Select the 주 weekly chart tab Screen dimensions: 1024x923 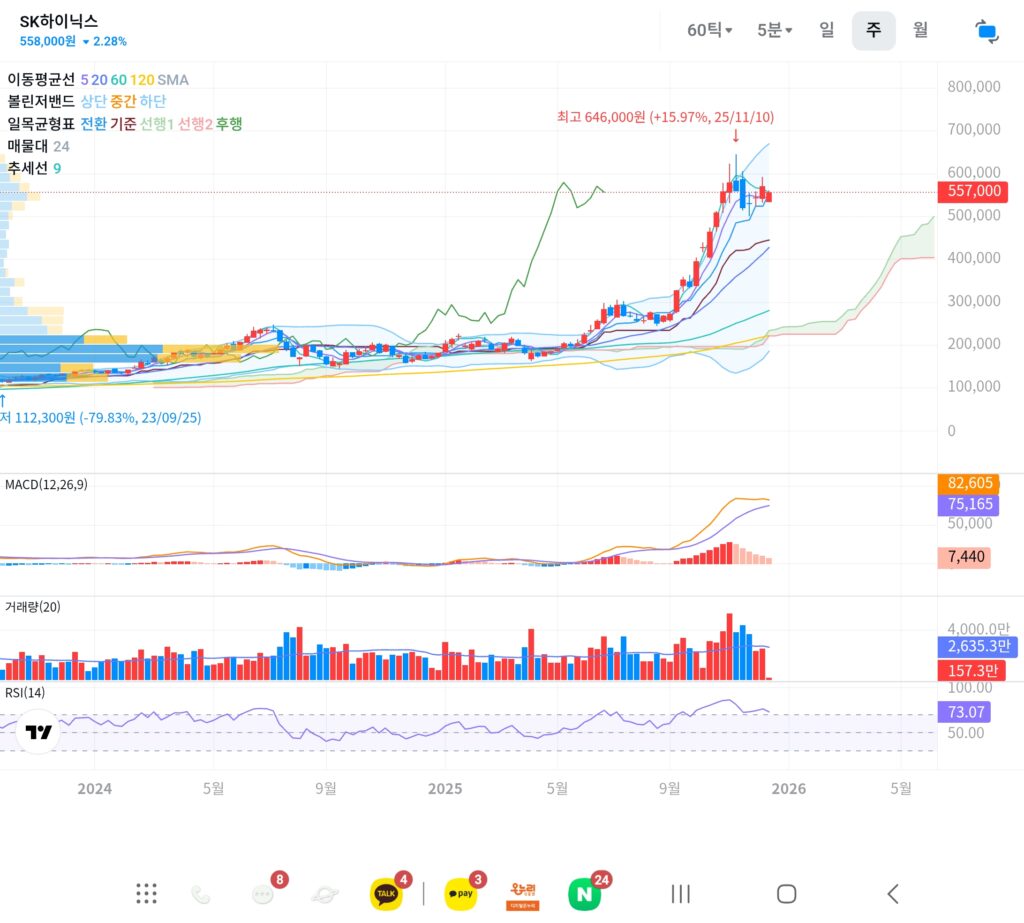(873, 30)
